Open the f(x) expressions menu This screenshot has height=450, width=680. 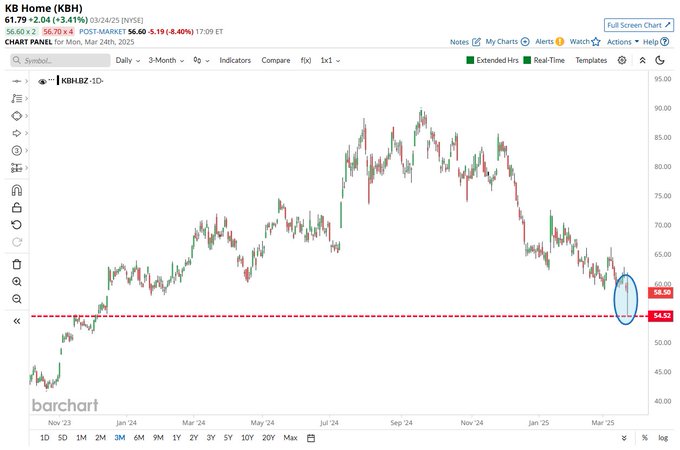tap(306, 60)
